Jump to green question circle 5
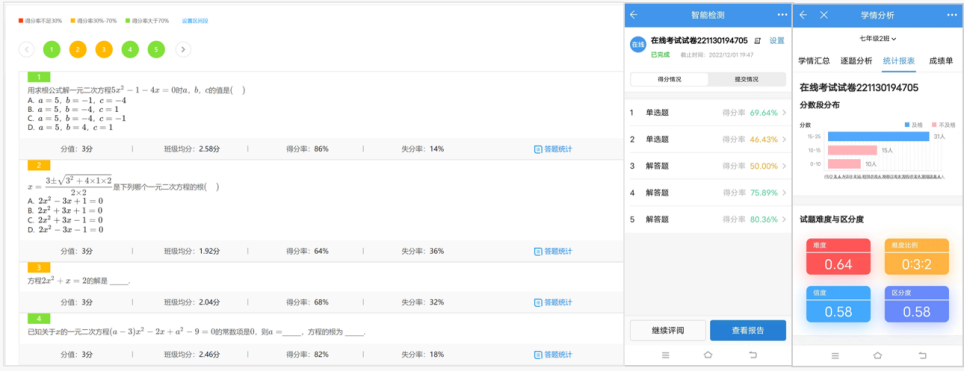 coord(156,49)
